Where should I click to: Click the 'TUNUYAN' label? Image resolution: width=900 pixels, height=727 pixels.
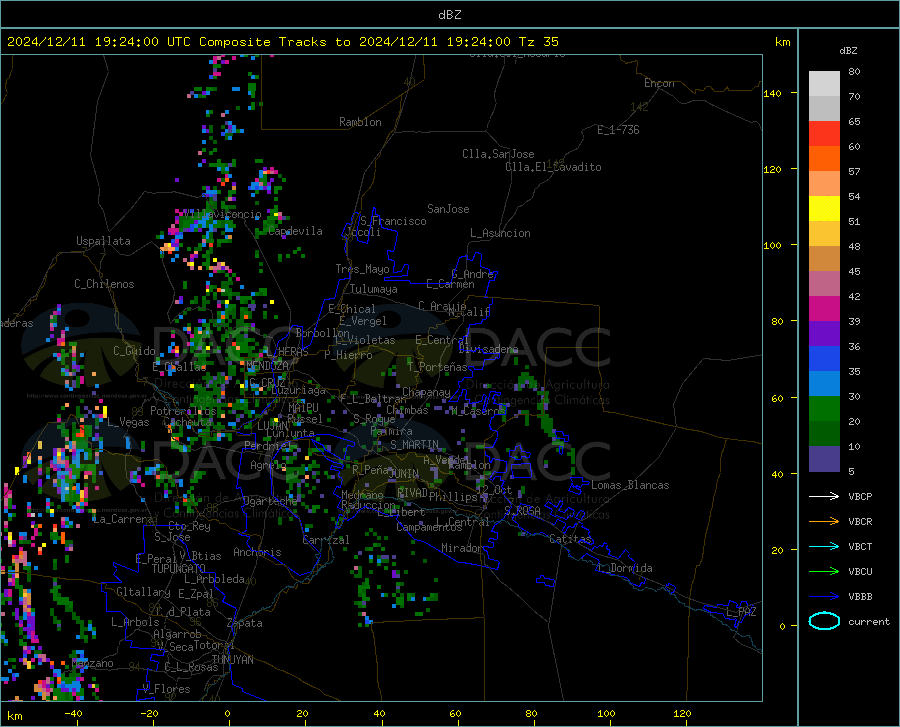(x=232, y=660)
